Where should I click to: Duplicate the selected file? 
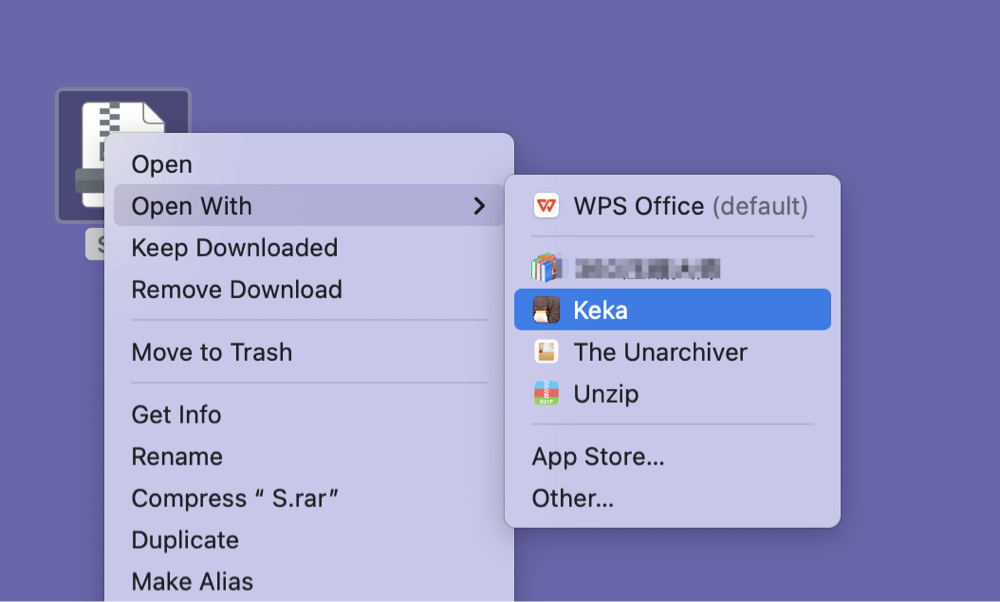[185, 539]
